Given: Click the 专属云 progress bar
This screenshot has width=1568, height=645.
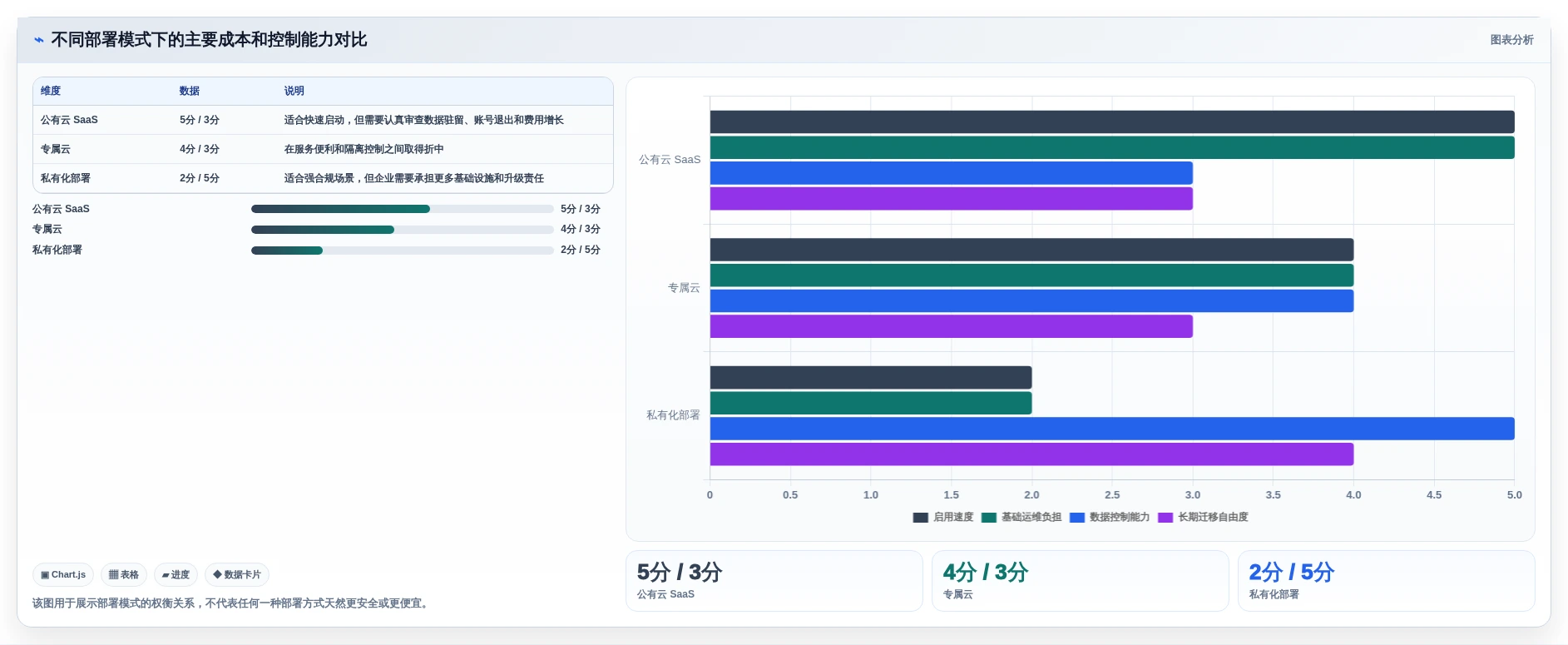Looking at the screenshot, I should tap(403, 230).
